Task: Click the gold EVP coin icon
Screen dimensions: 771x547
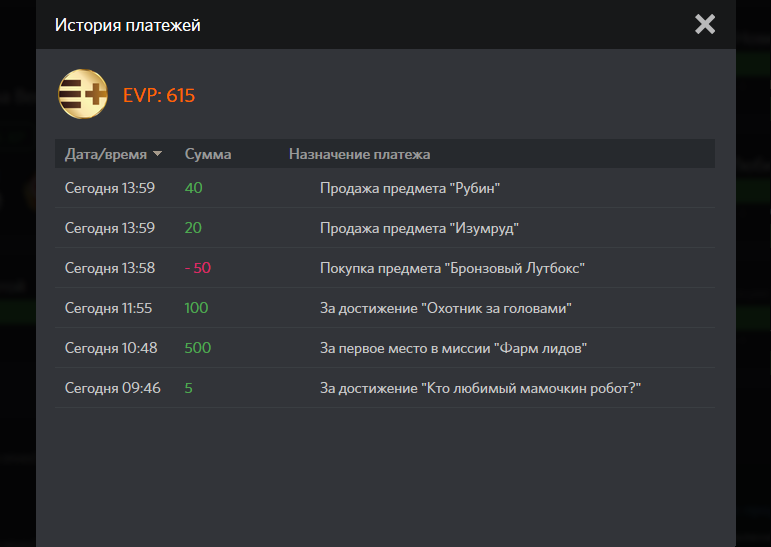Action: [x=83, y=95]
